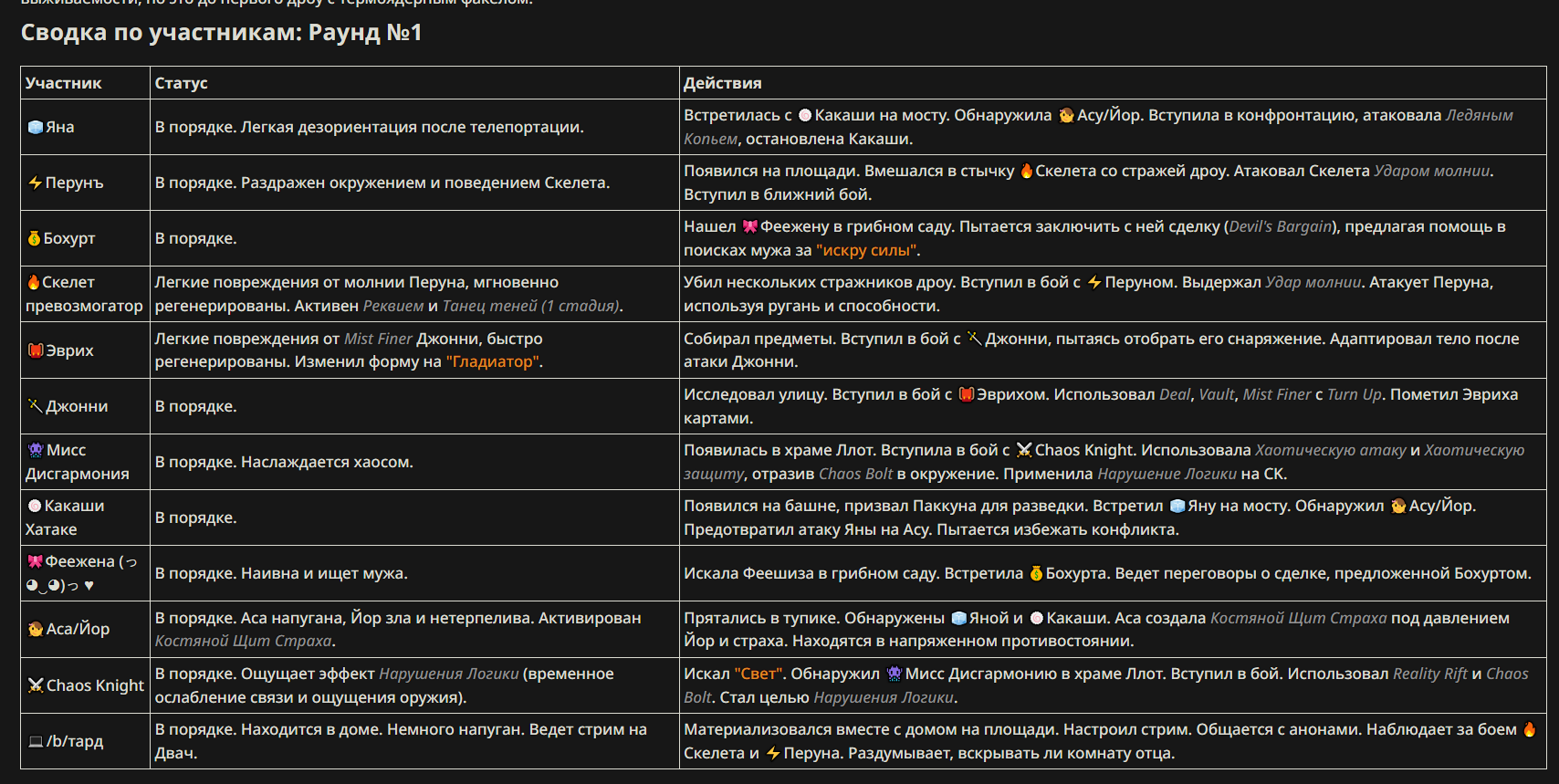
Task: Click the italic text "Devil's Bargain"
Action: tap(1281, 226)
